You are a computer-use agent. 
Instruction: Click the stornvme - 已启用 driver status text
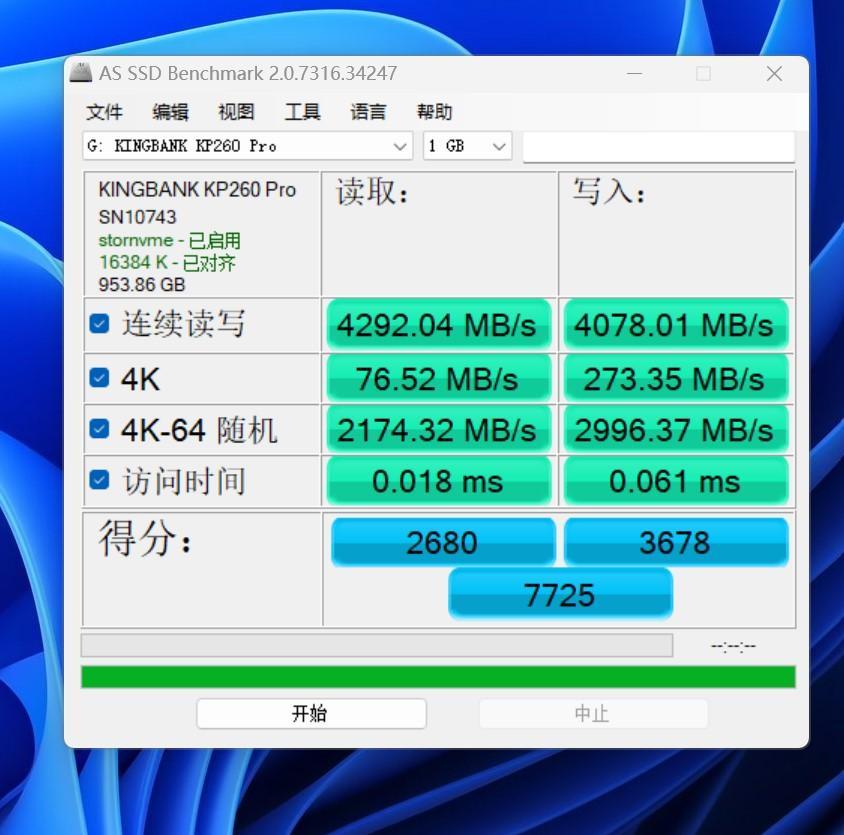[x=170, y=240]
